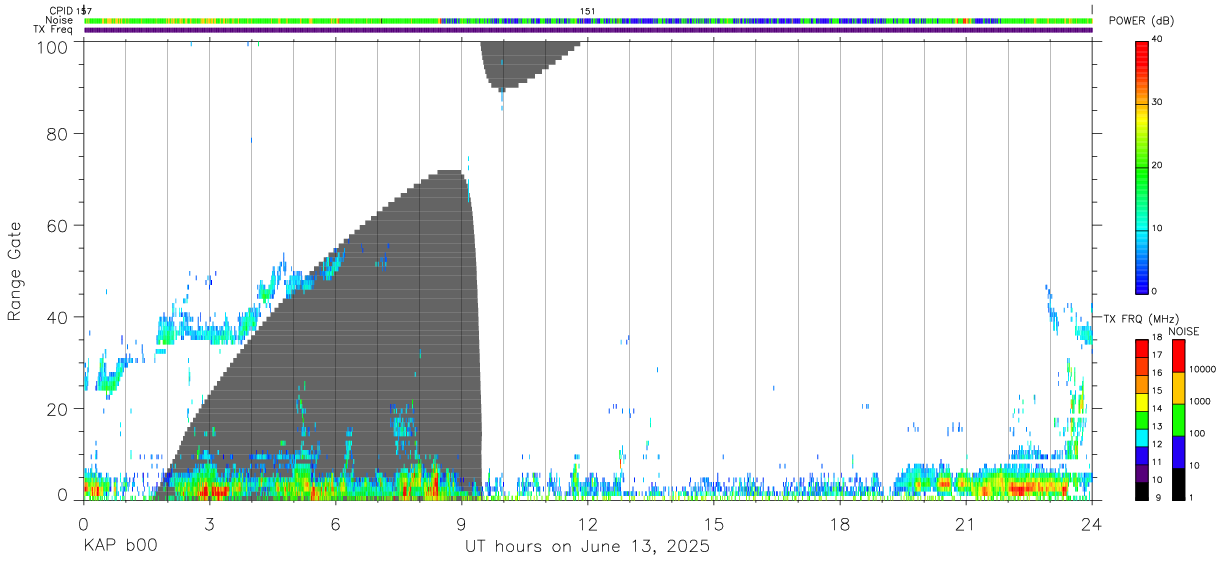
Task: Click the NOISE legend color bar
Action: tap(1178, 419)
